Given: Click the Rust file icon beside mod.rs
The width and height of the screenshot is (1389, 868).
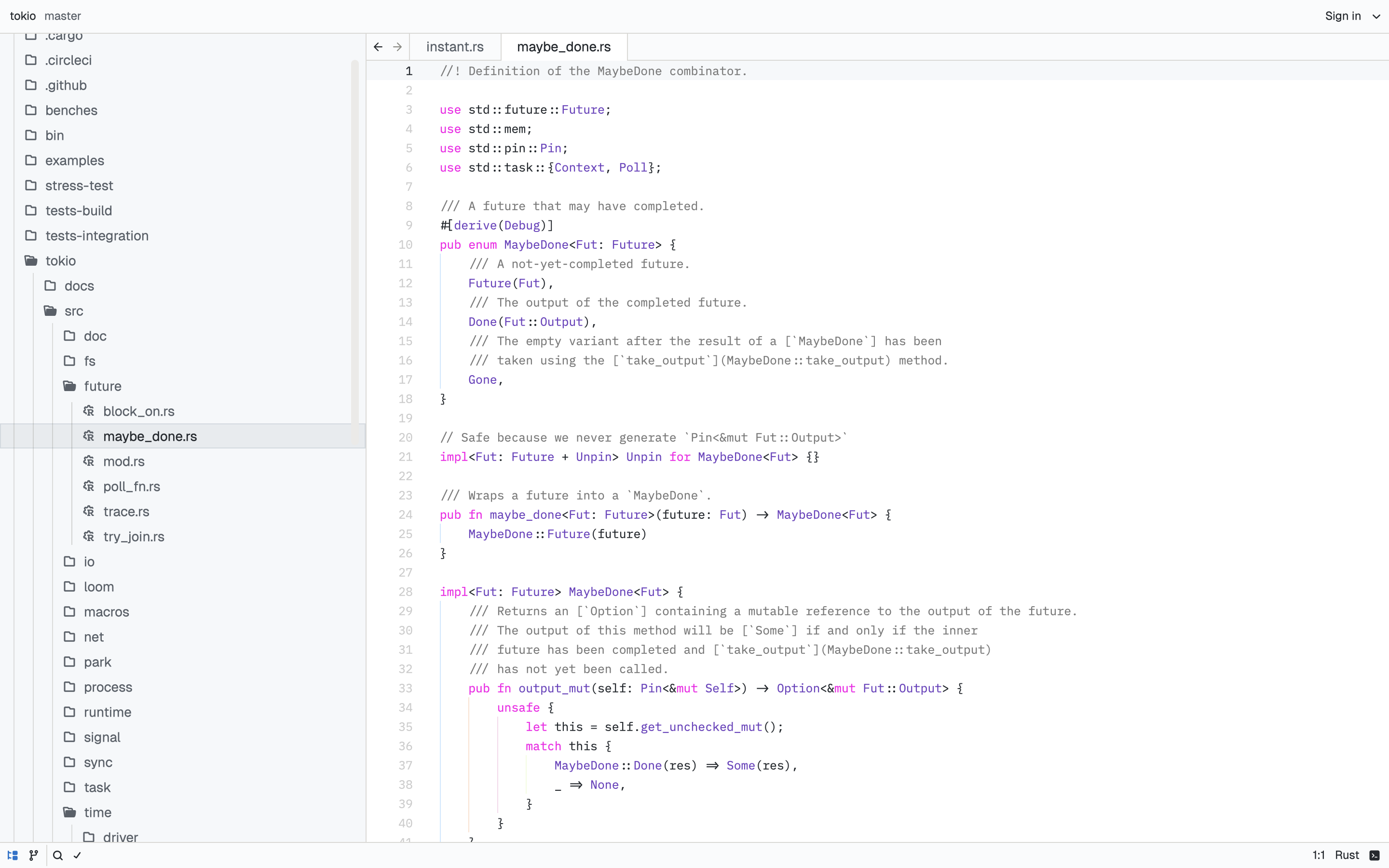Looking at the screenshot, I should click(x=88, y=461).
